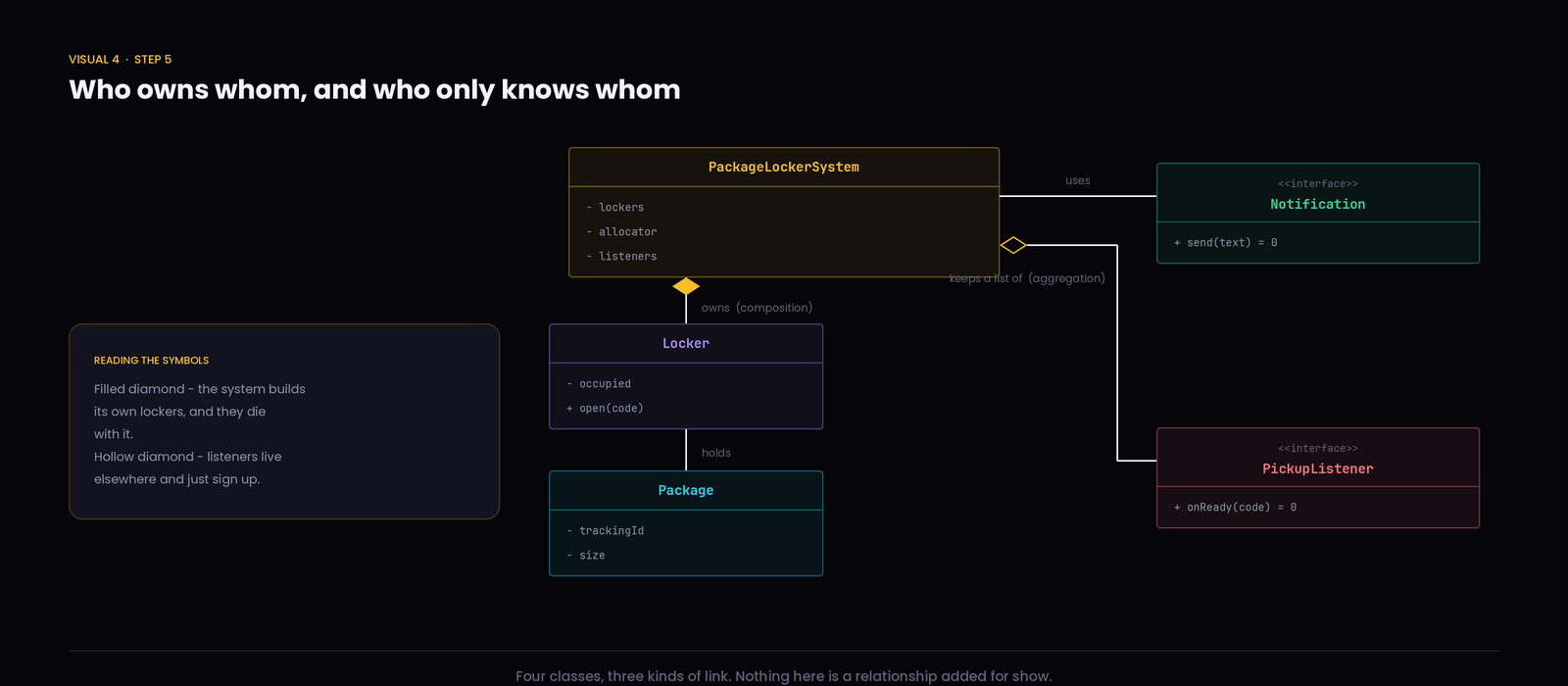This screenshot has width=1568, height=686.
Task: Click the lockers attribute
Action: [615, 208]
